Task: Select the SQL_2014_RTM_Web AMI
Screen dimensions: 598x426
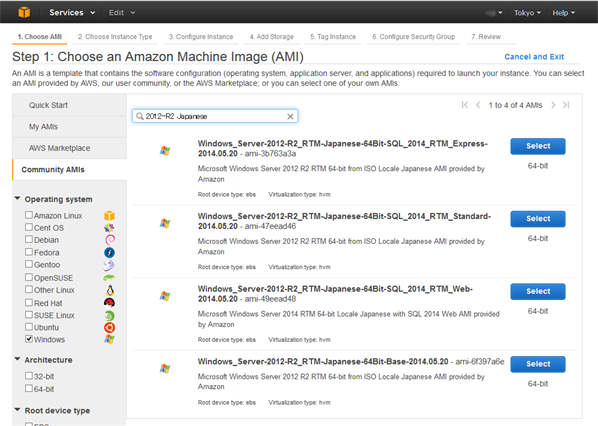Action: coord(538,291)
